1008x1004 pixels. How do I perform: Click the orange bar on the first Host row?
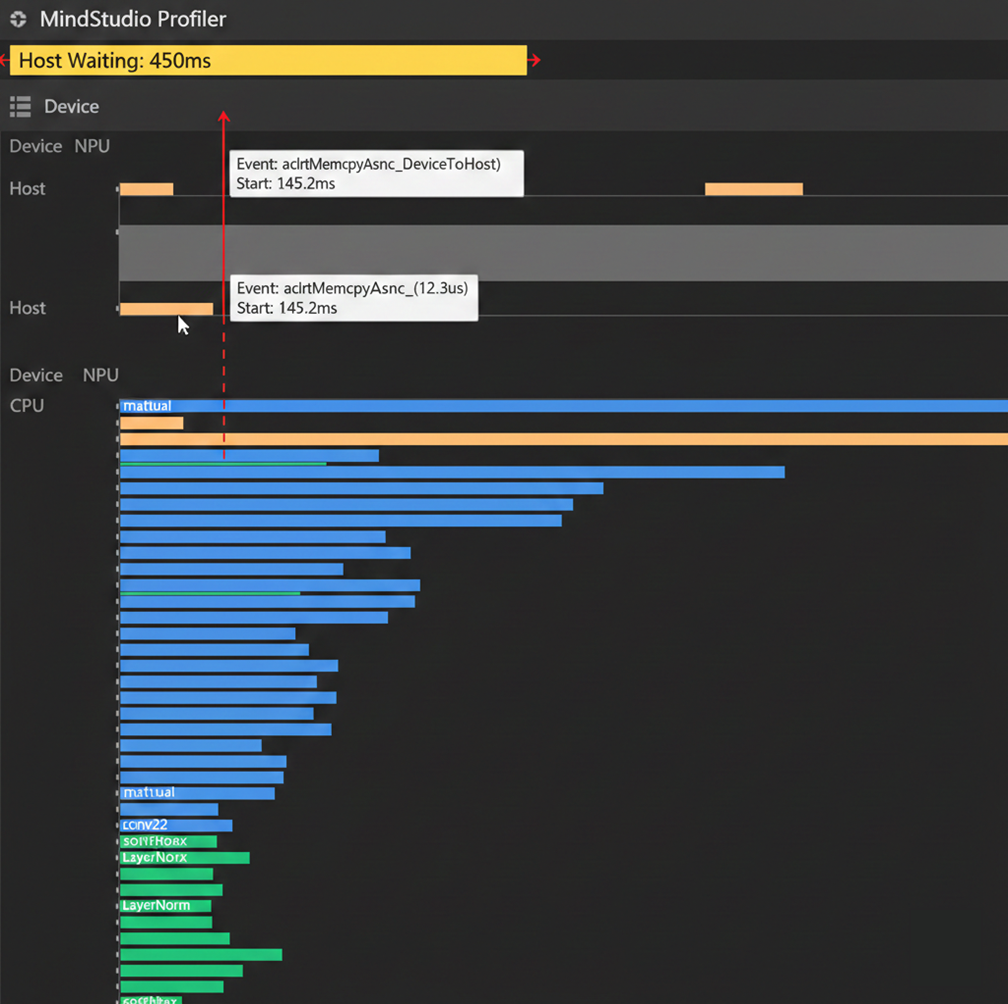coord(146,188)
